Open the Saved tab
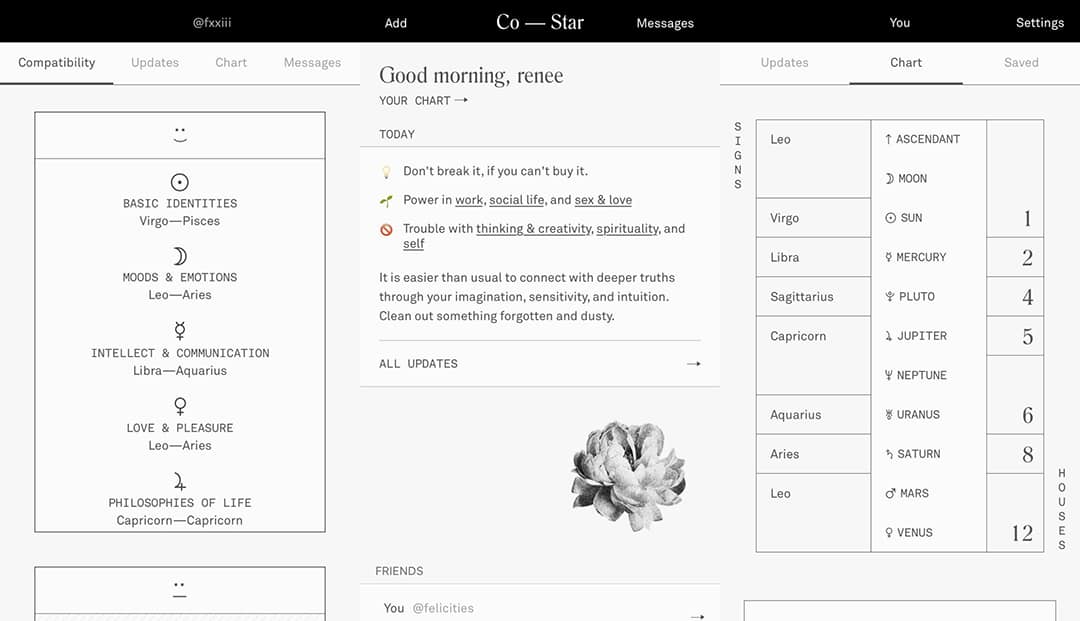 [1021, 62]
